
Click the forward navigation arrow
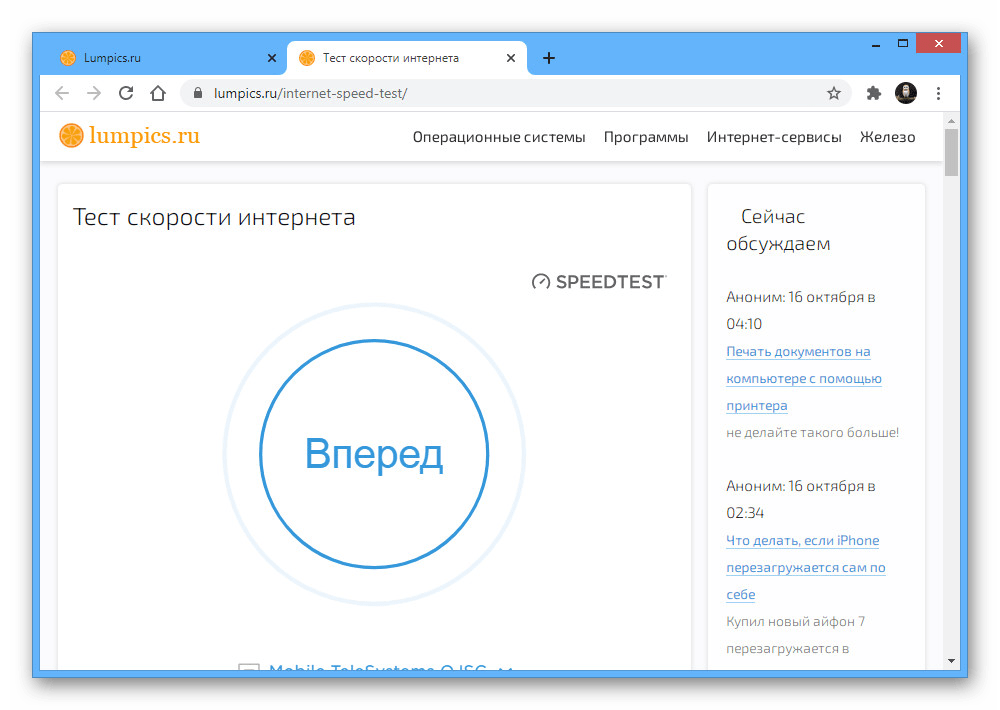[x=94, y=93]
